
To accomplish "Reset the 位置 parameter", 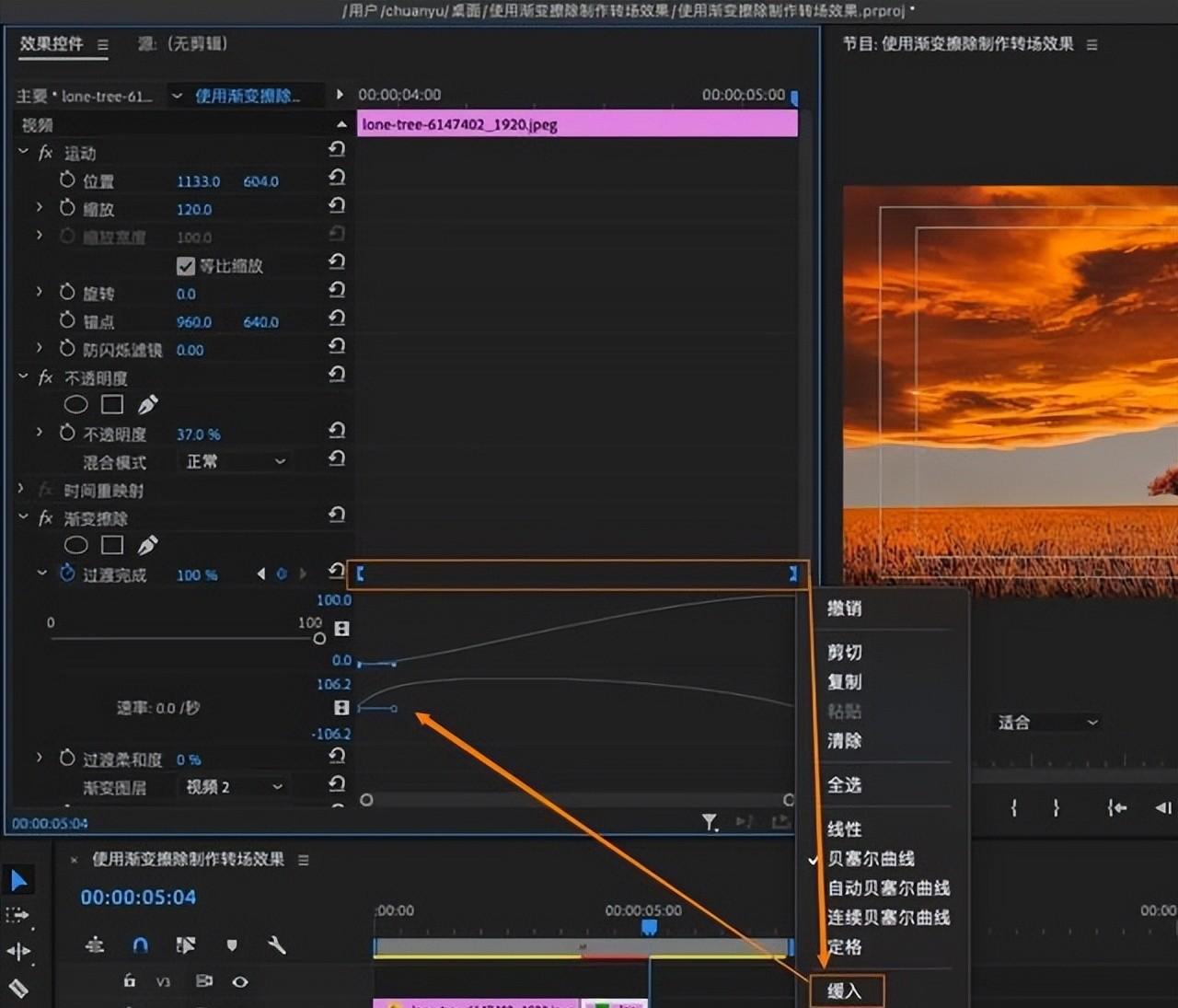I will pos(337,178).
